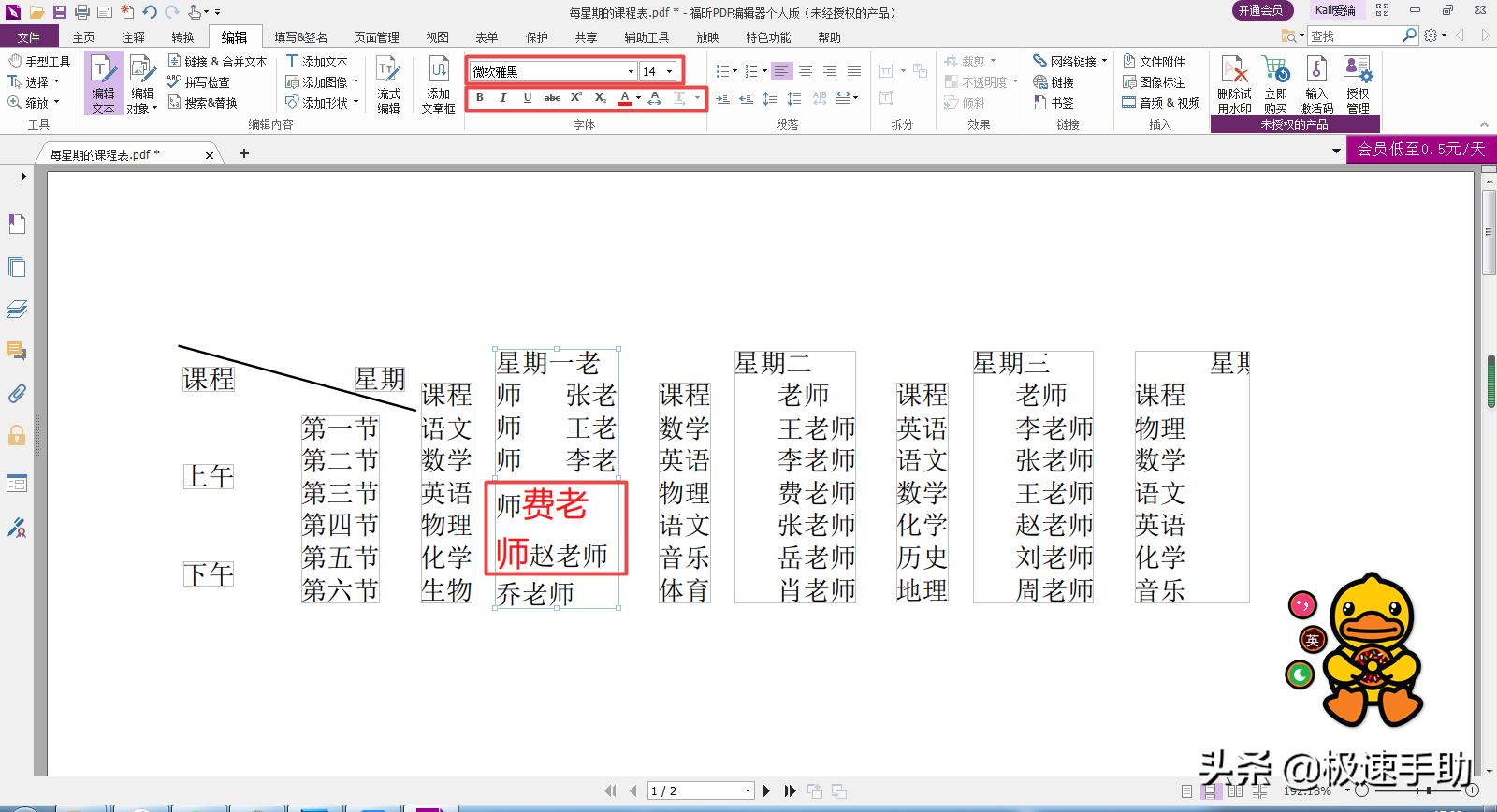This screenshot has height=812, width=1497.
Task: Open the Comments panel in left sidebar
Action: pyautogui.click(x=17, y=352)
